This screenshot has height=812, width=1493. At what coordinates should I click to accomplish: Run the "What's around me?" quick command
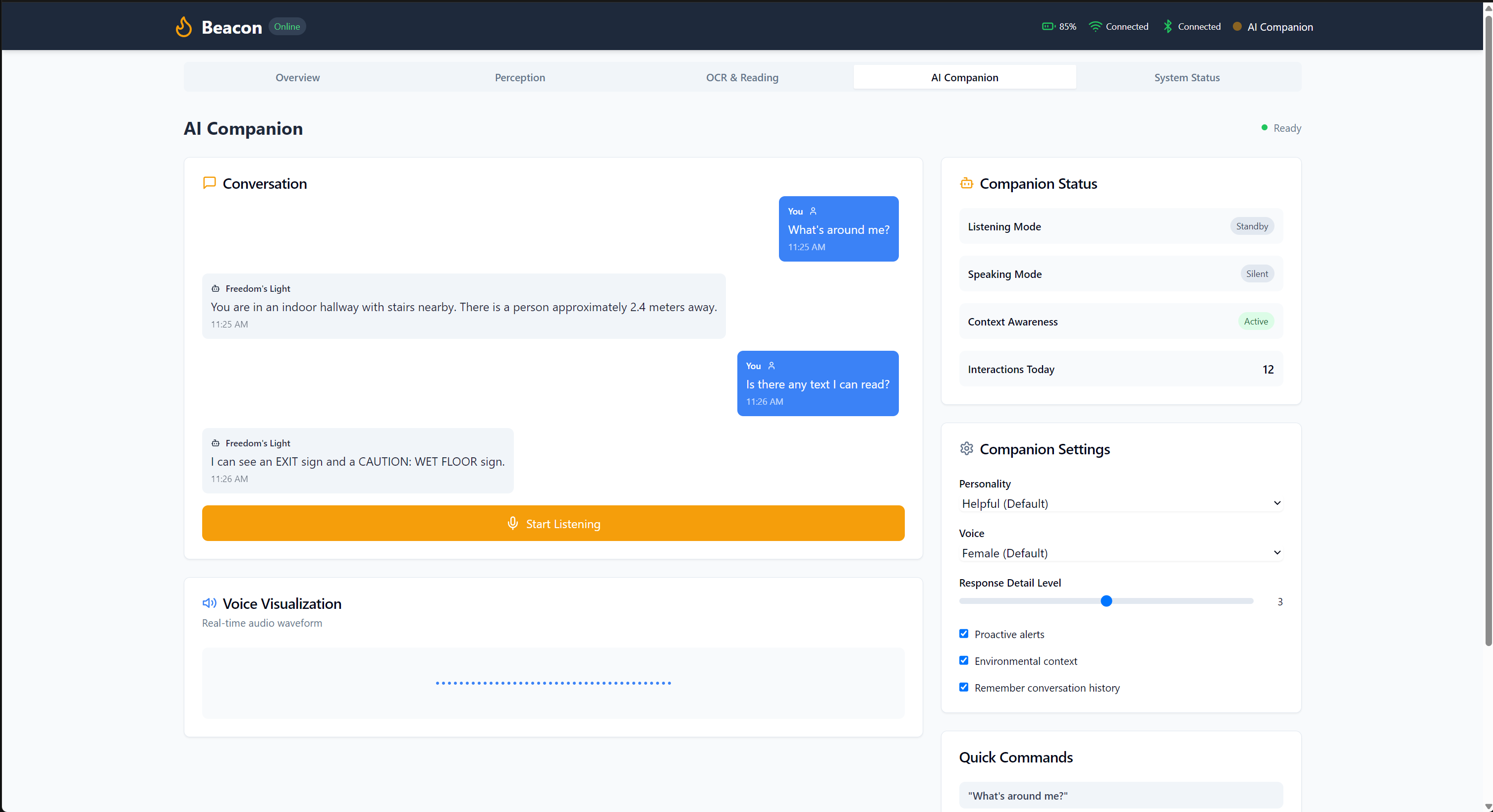[1120, 795]
